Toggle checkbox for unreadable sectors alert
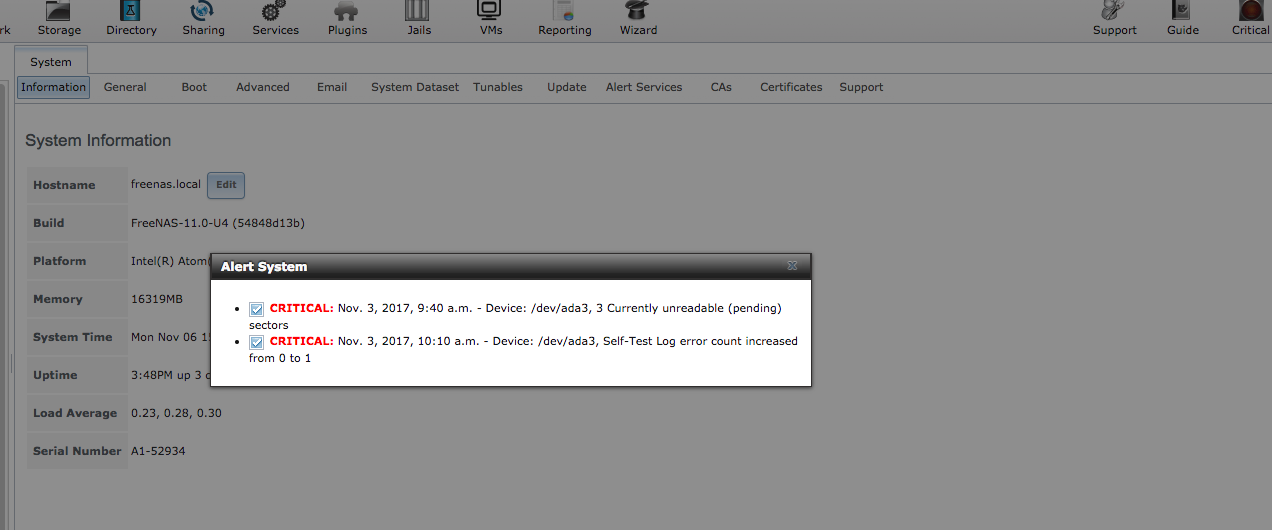Screen dimensions: 1272x530 tap(257, 309)
